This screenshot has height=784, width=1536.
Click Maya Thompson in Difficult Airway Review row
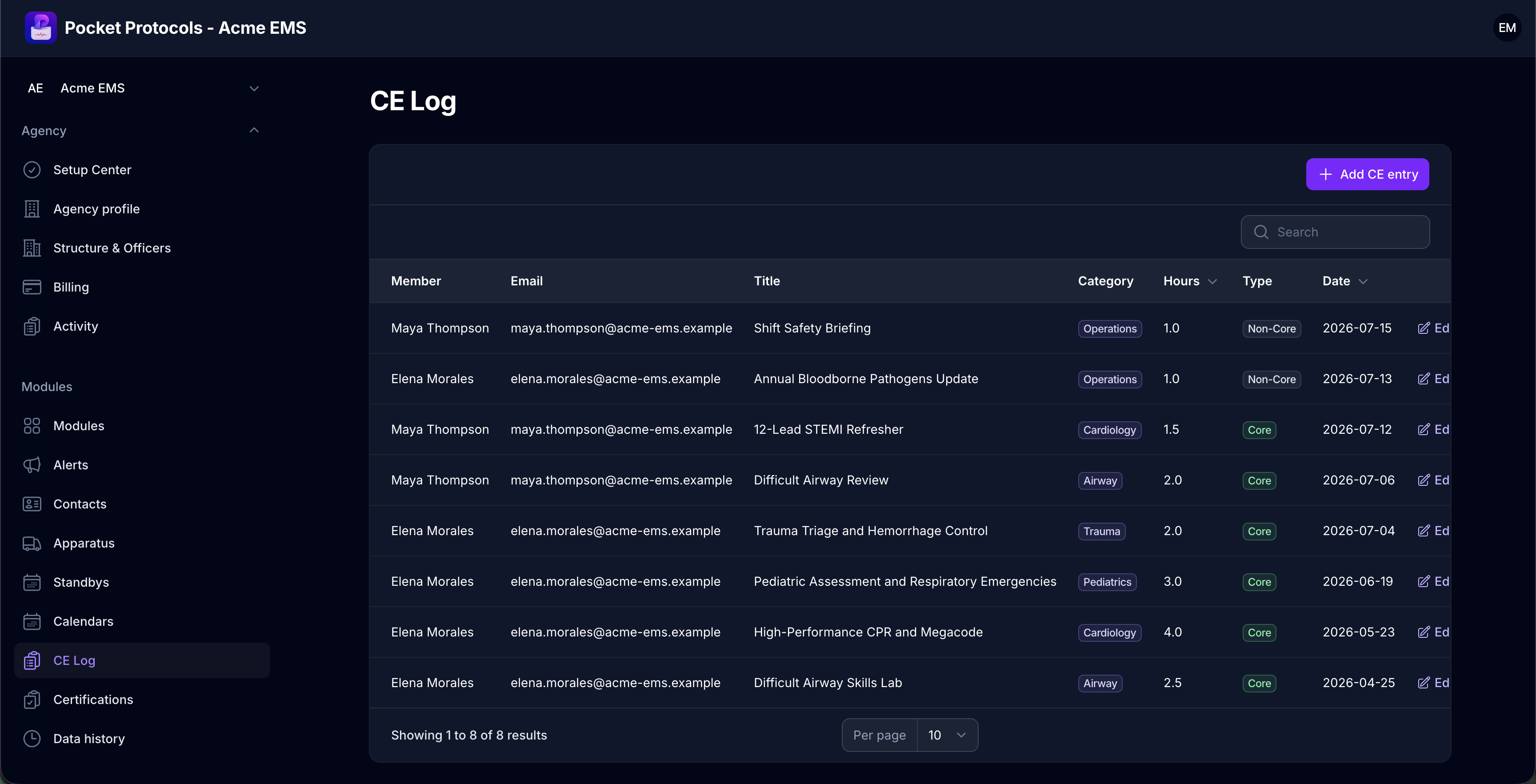coord(440,480)
